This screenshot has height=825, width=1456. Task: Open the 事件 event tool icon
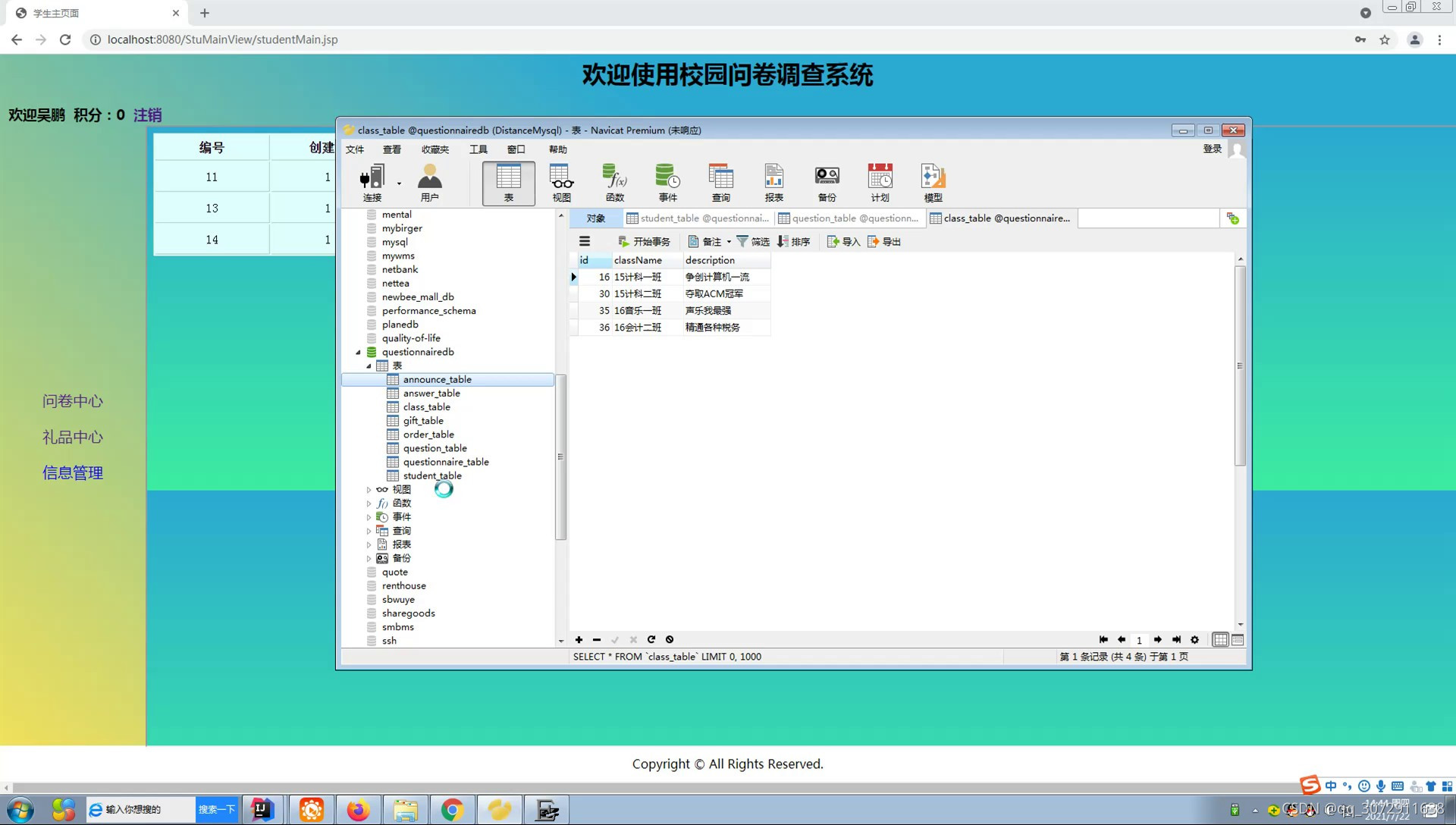(668, 183)
